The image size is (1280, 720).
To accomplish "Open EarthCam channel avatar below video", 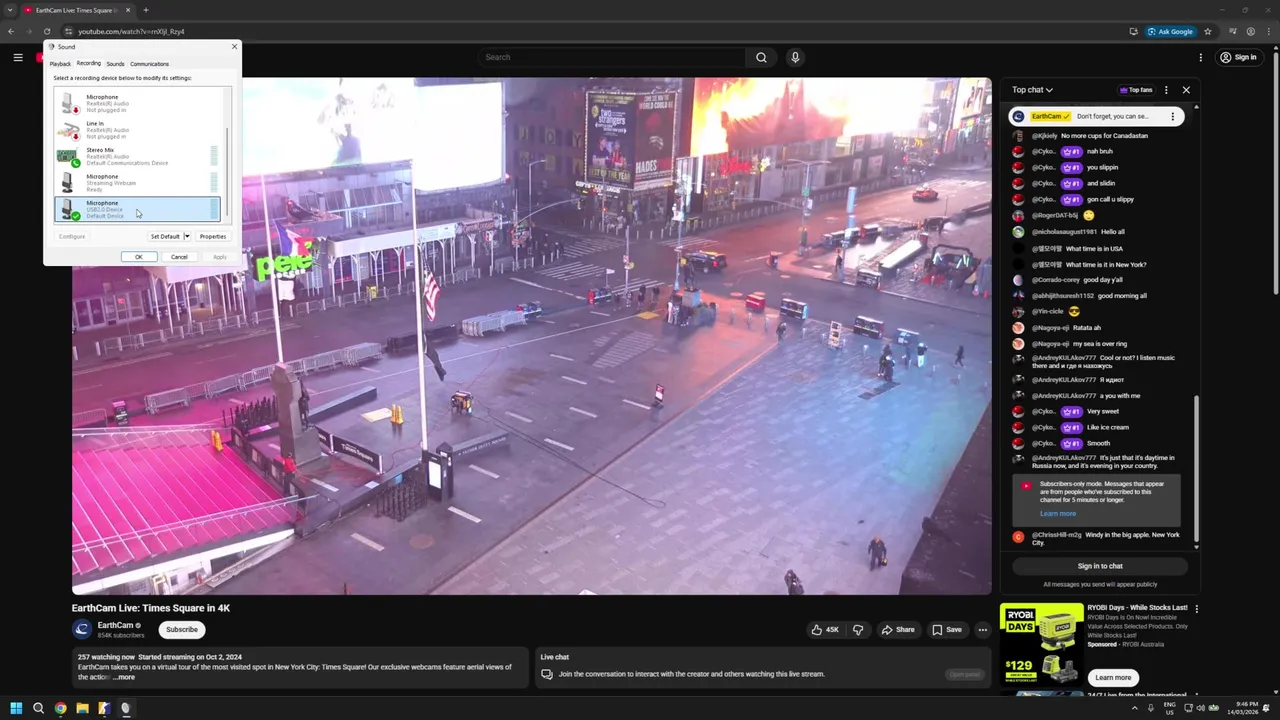I will pos(82,629).
